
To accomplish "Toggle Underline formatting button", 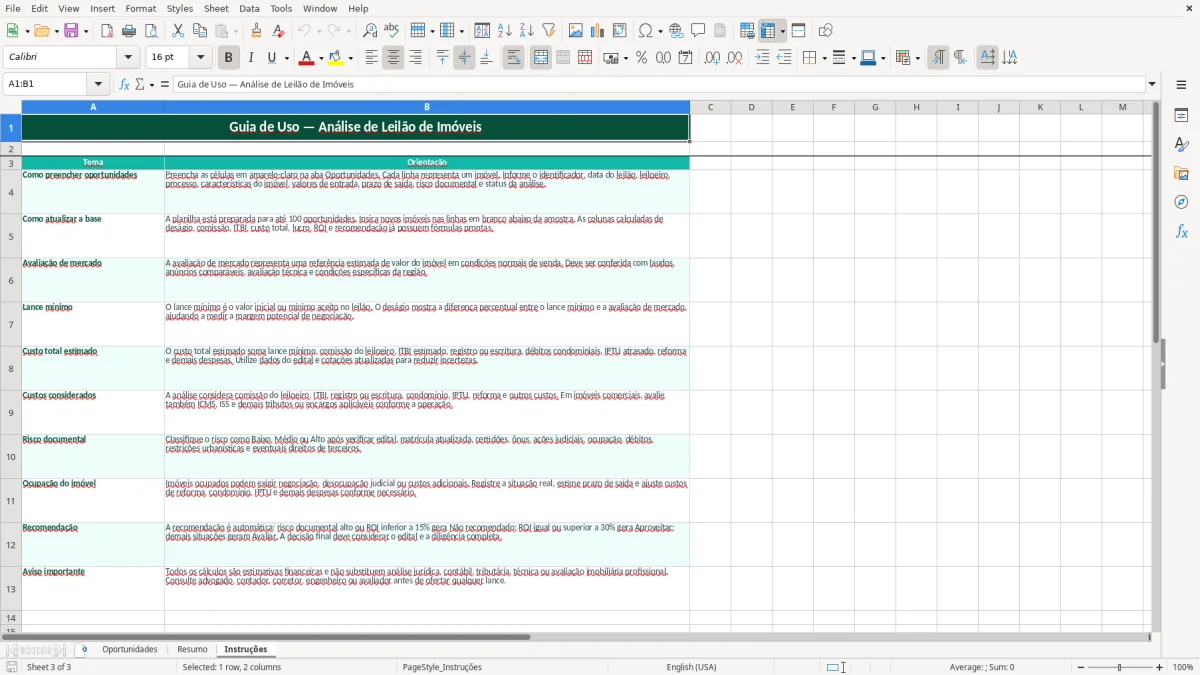I will [271, 58].
